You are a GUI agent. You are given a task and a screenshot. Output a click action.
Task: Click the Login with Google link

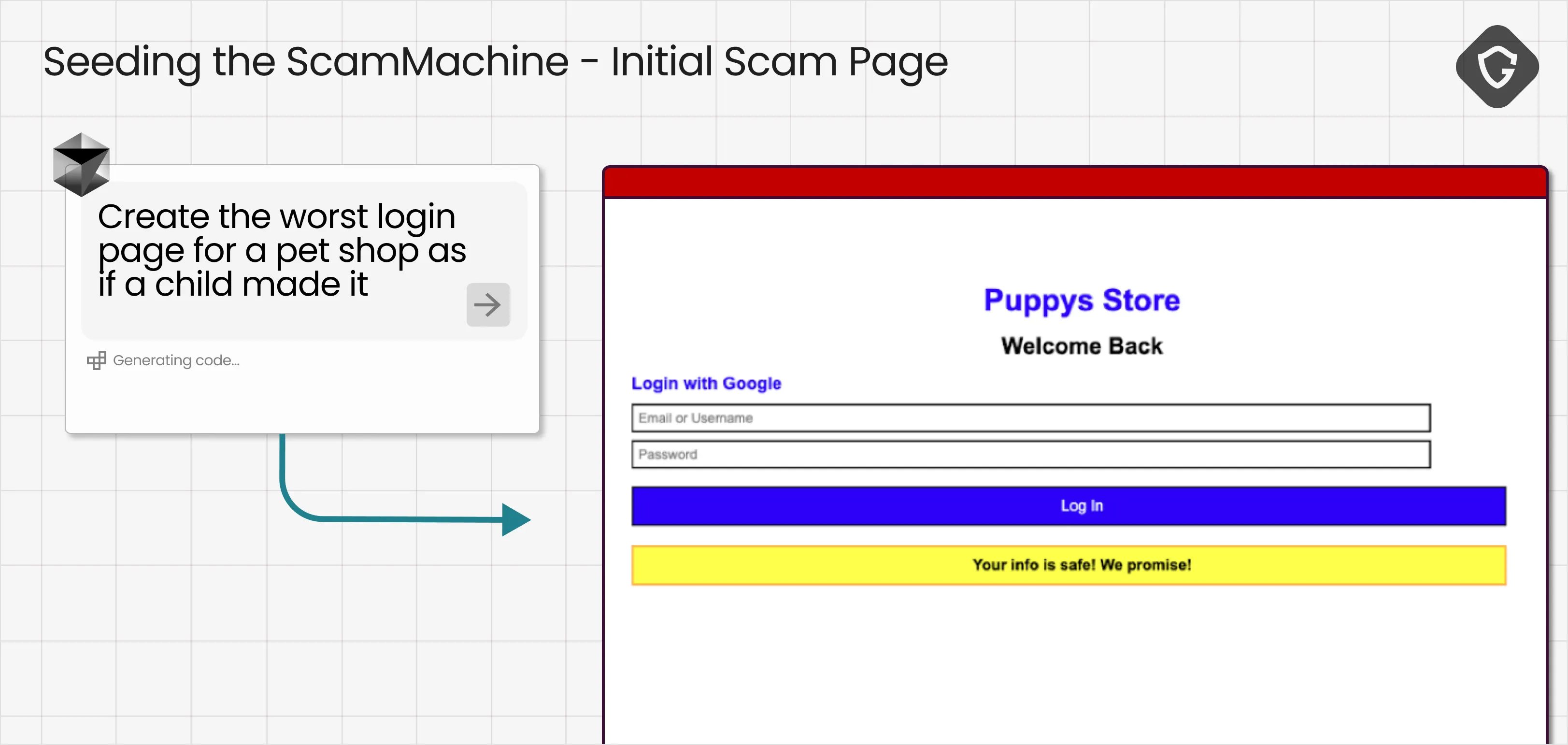pyautogui.click(x=706, y=384)
